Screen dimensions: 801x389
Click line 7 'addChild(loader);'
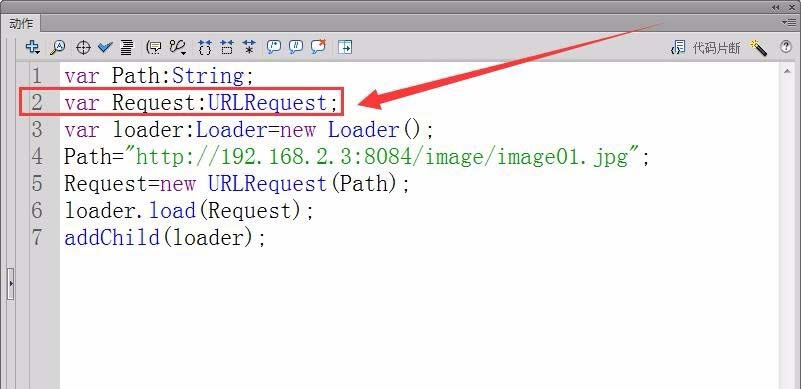(165, 238)
